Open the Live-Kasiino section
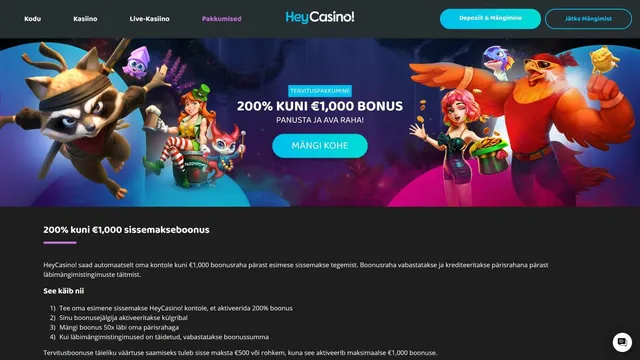The height and width of the screenshot is (360, 640). pyautogui.click(x=149, y=19)
